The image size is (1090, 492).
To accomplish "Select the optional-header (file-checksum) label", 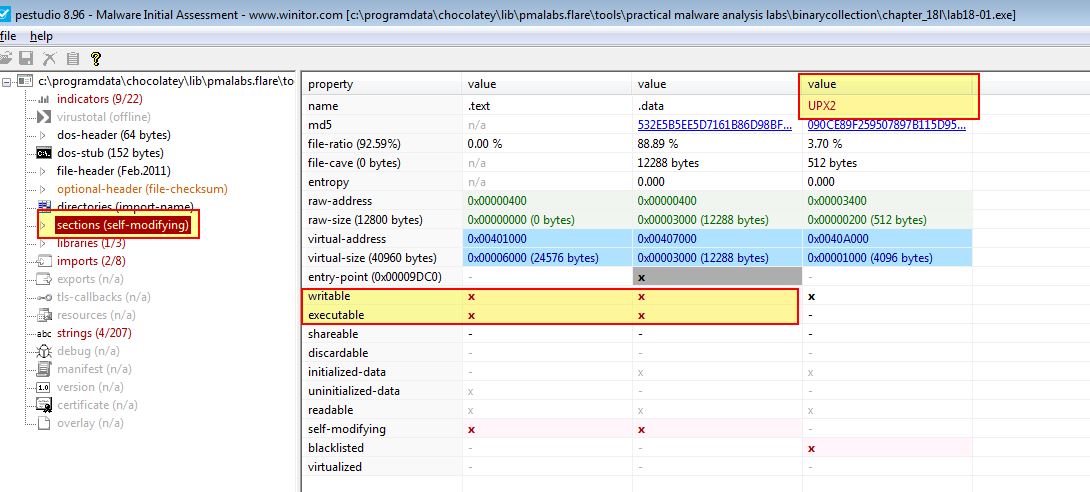I will click(142, 189).
